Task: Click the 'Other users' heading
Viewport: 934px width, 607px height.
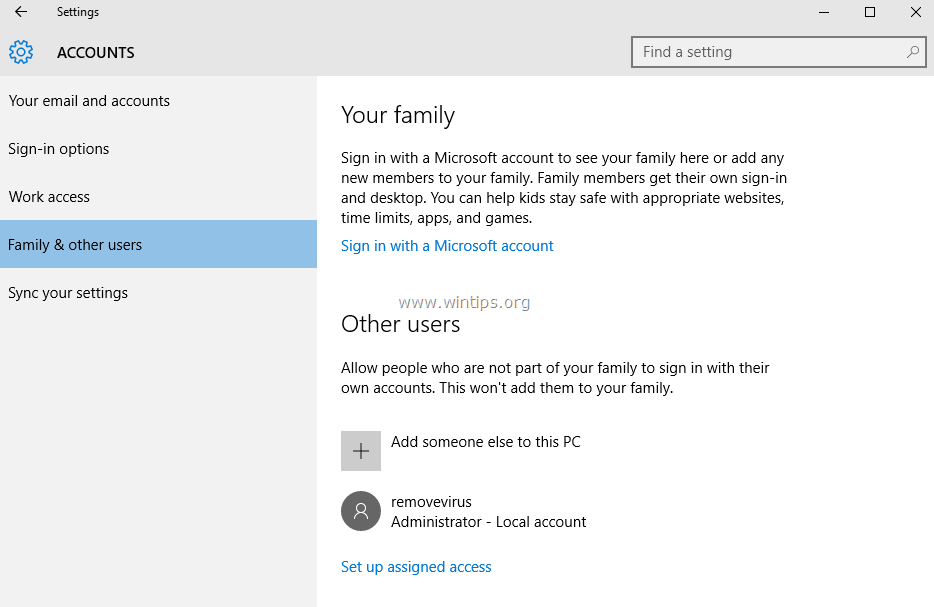Action: (400, 324)
